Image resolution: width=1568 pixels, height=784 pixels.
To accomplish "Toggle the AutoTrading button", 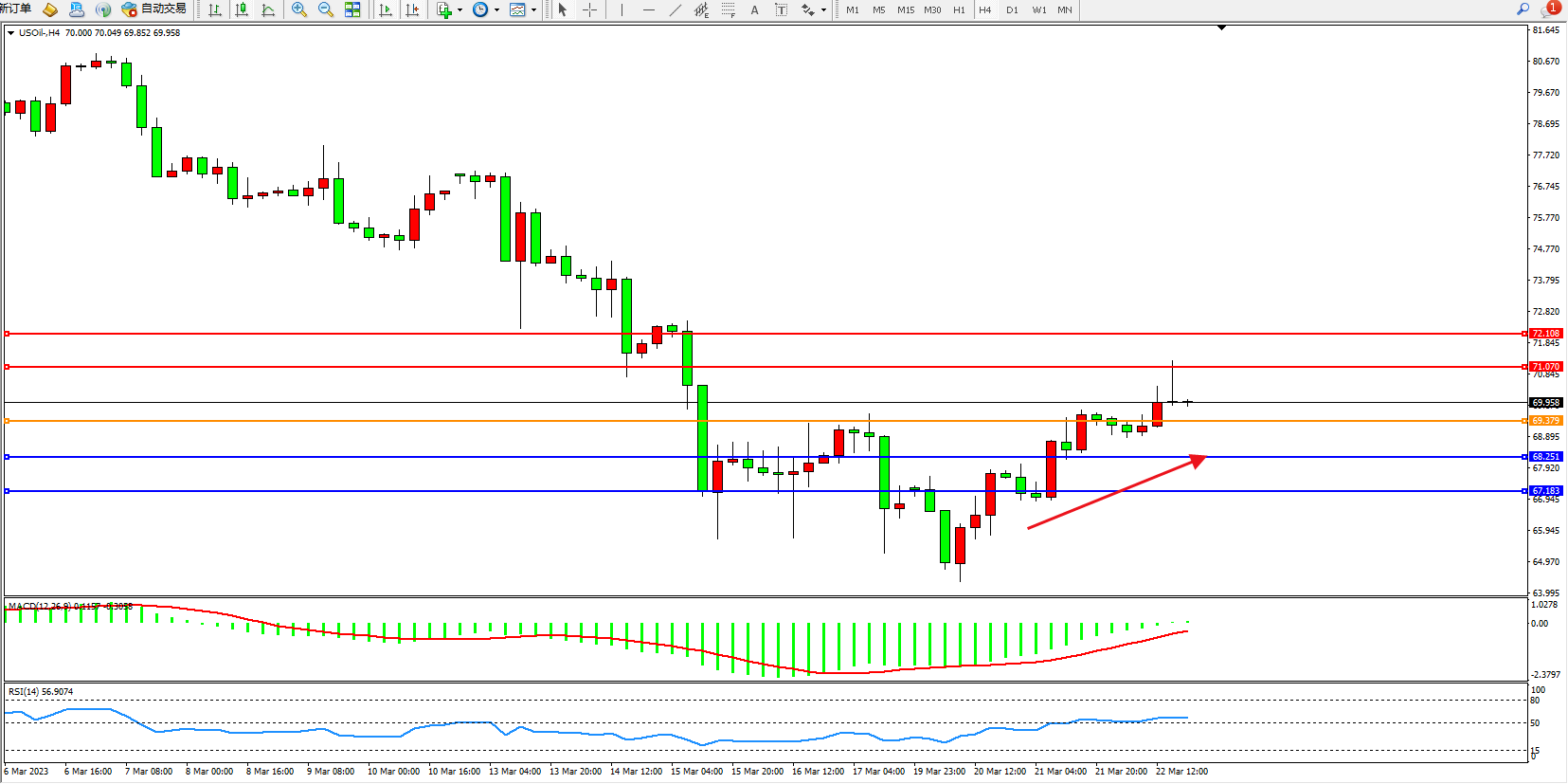I will (x=153, y=9).
